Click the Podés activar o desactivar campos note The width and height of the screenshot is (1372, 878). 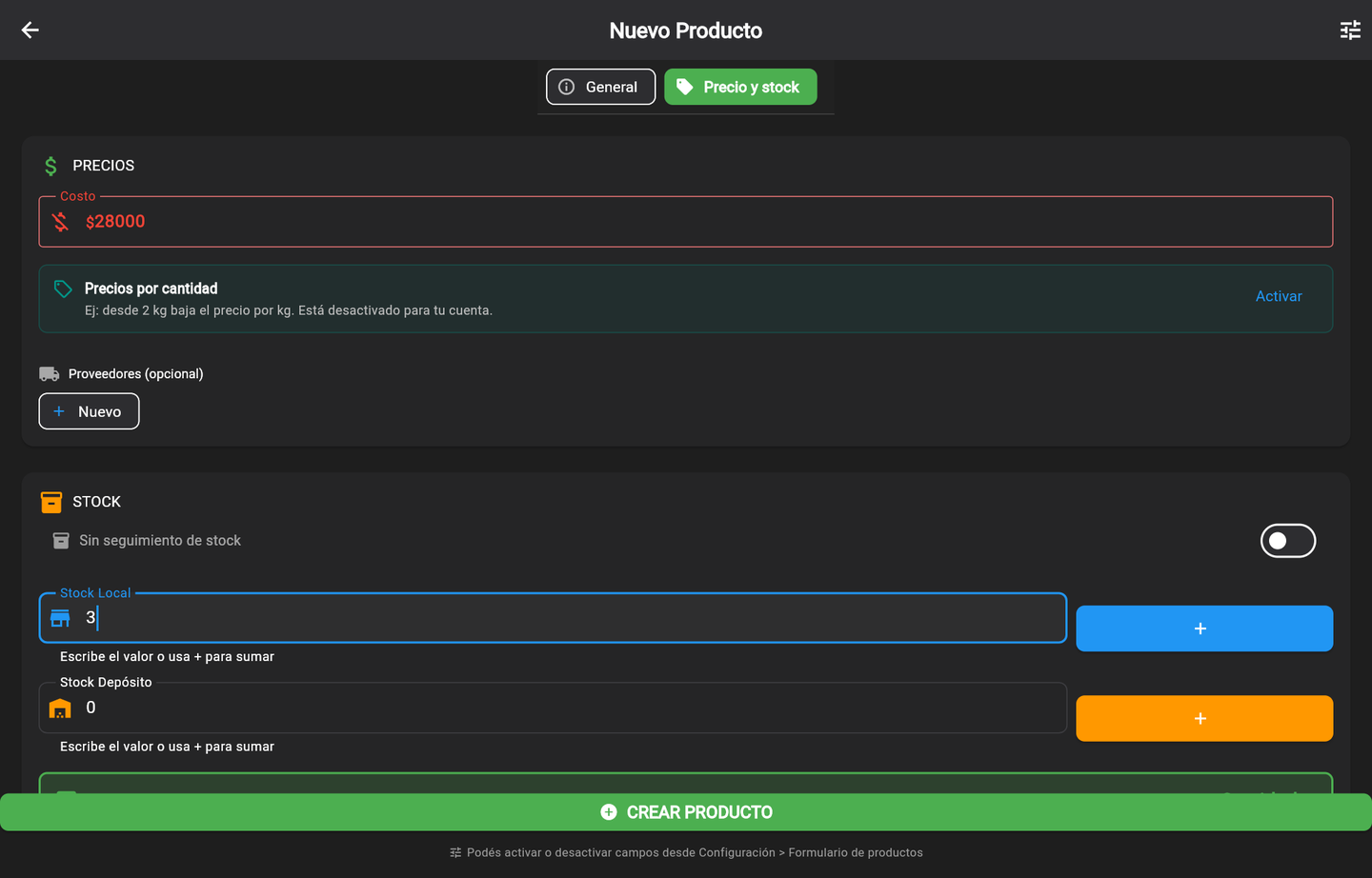click(695, 852)
